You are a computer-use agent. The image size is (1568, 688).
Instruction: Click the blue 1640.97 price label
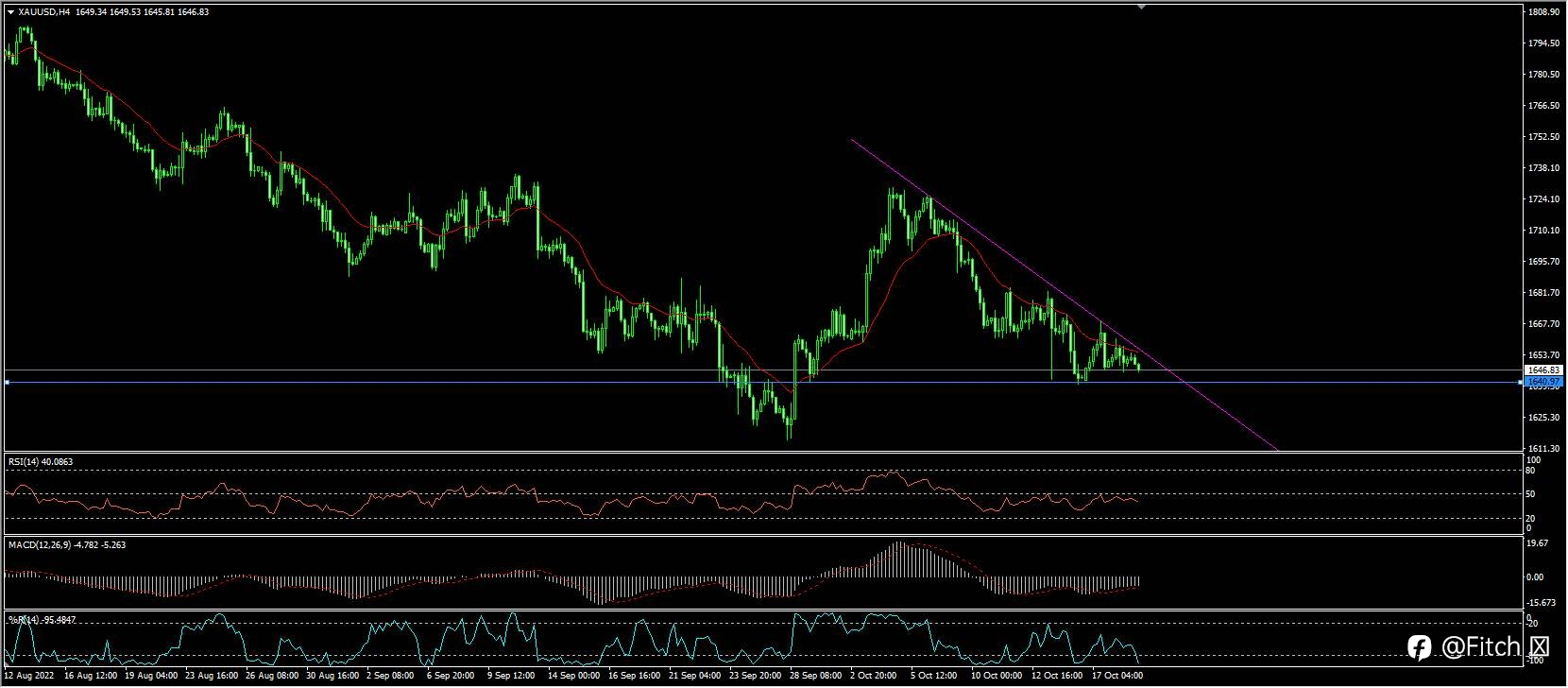(1543, 381)
